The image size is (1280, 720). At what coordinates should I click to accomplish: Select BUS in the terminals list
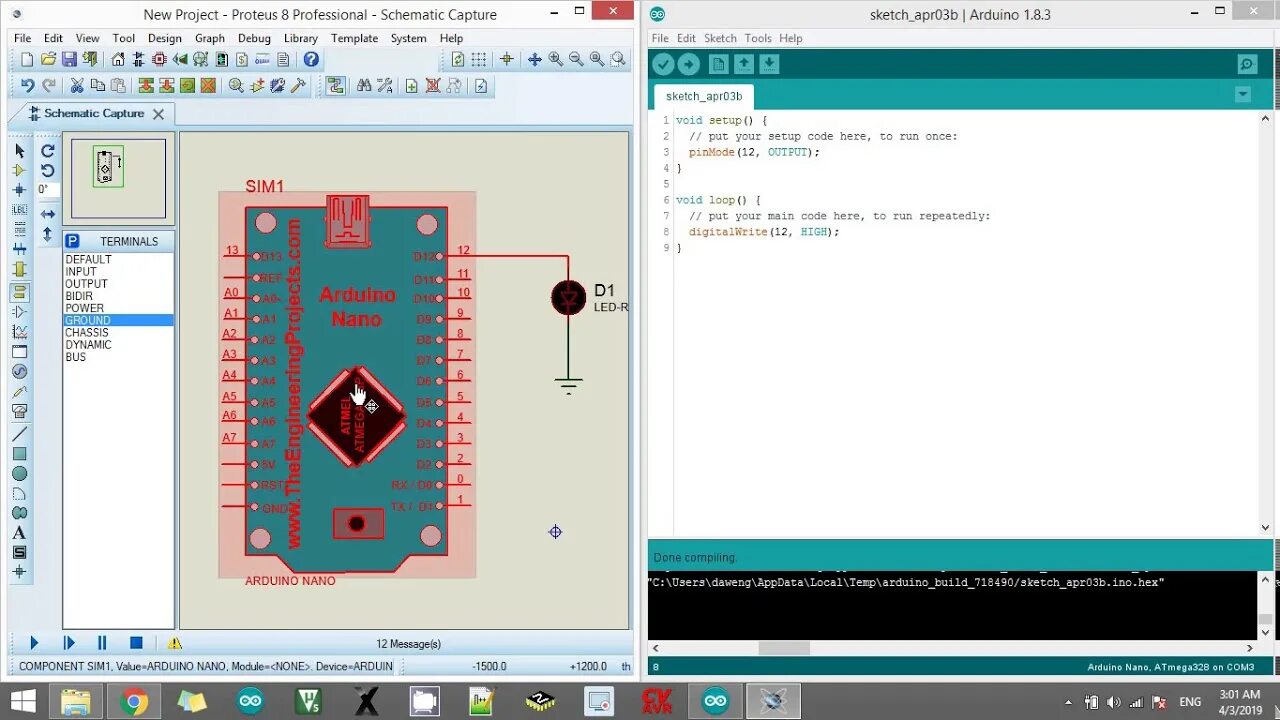[x=119, y=357]
